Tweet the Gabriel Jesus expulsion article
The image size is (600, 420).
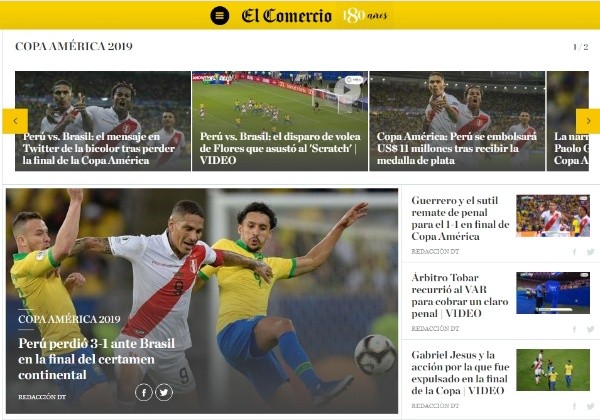pyautogui.click(x=590, y=406)
